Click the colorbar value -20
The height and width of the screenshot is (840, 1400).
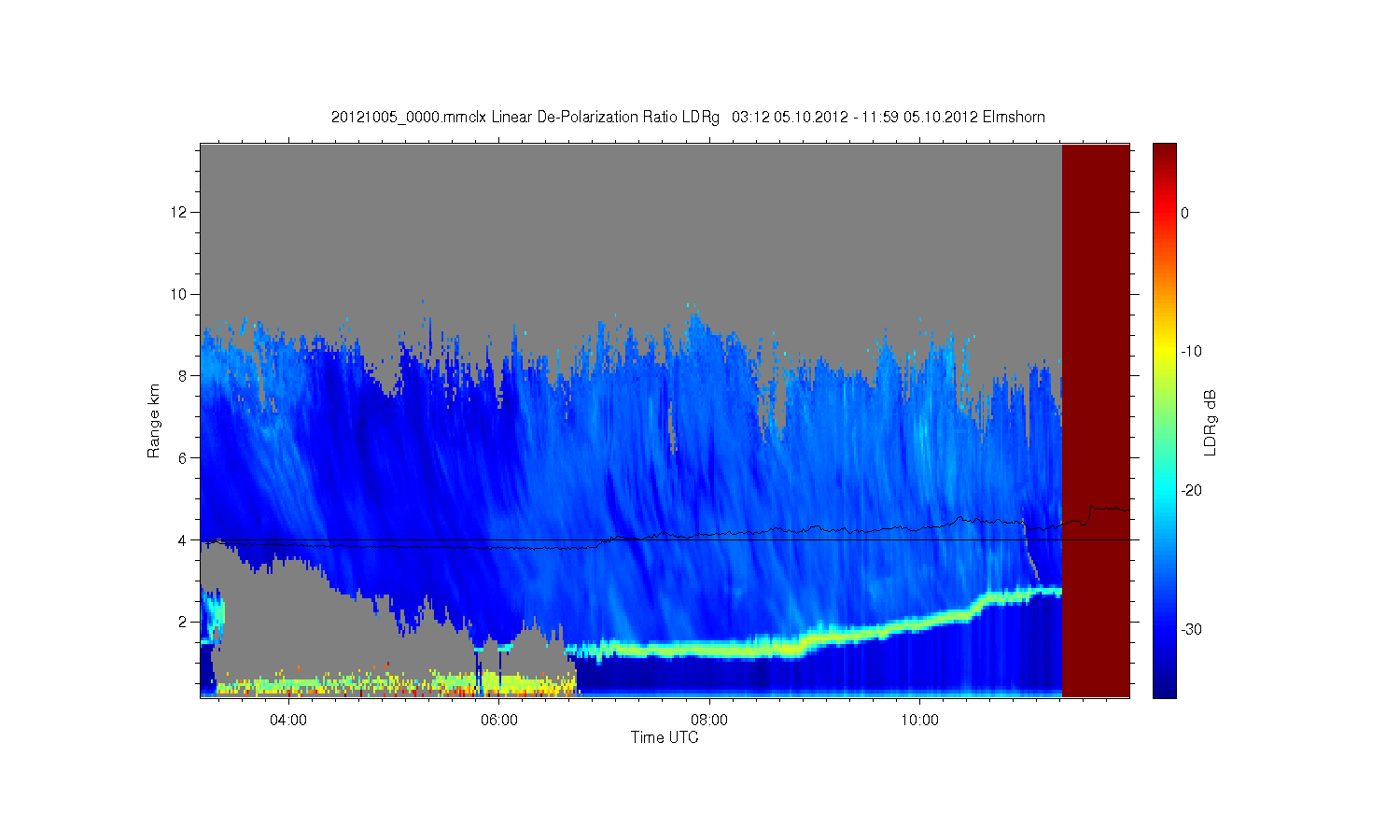(x=1191, y=491)
